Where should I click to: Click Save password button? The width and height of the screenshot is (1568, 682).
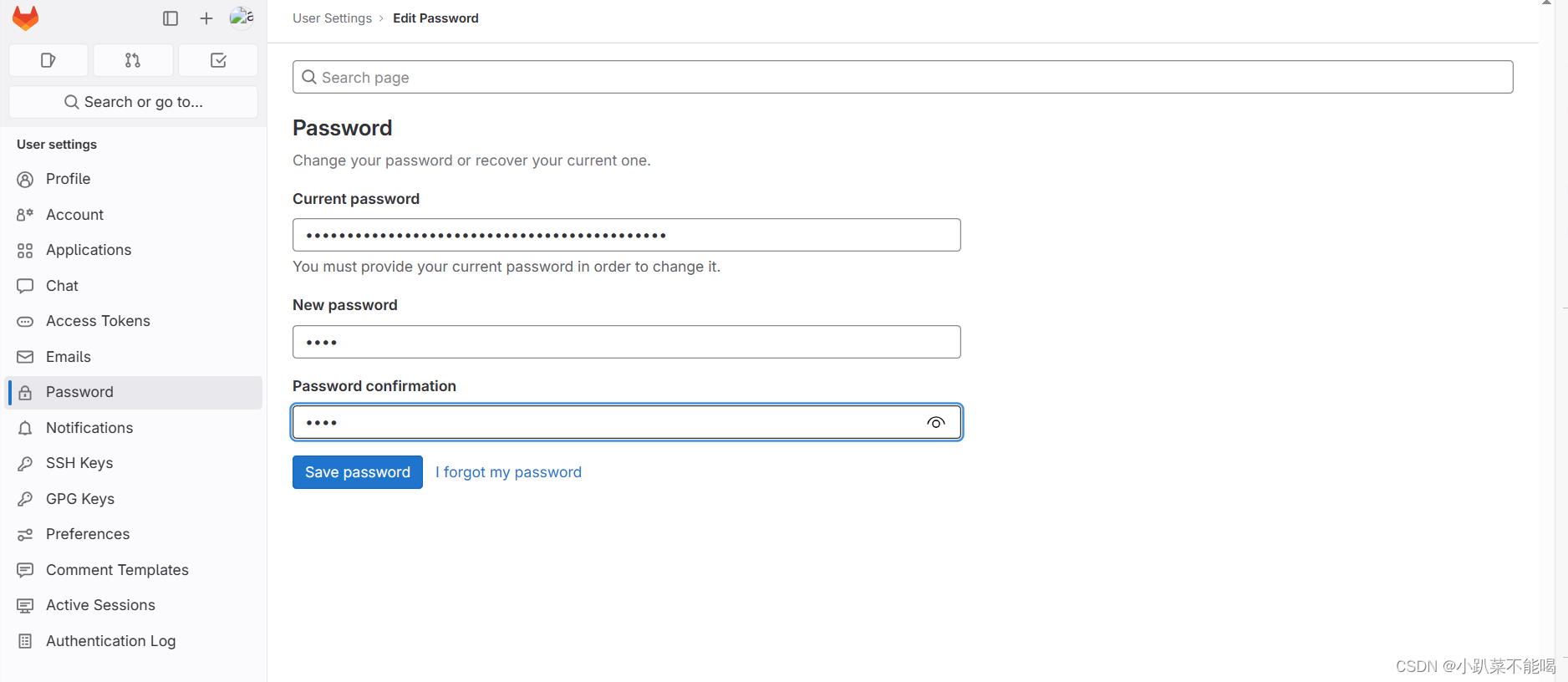click(358, 472)
